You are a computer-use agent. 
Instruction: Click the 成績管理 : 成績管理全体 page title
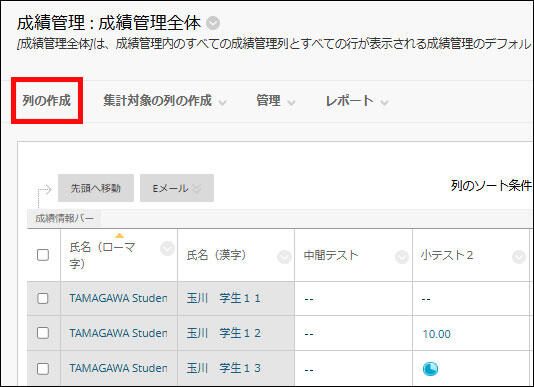[109, 23]
